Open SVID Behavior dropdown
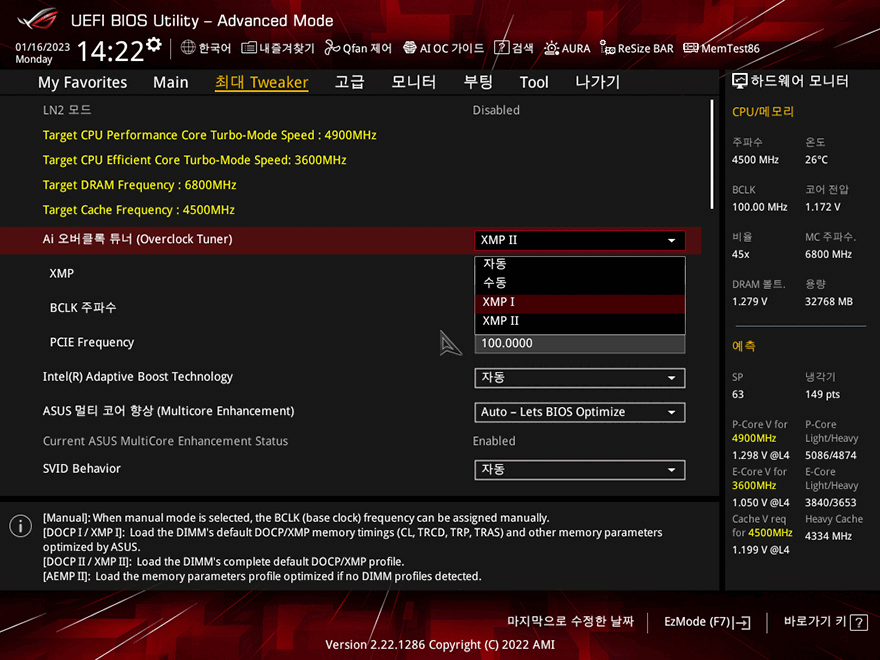Screen dimensions: 880x660 (579, 470)
